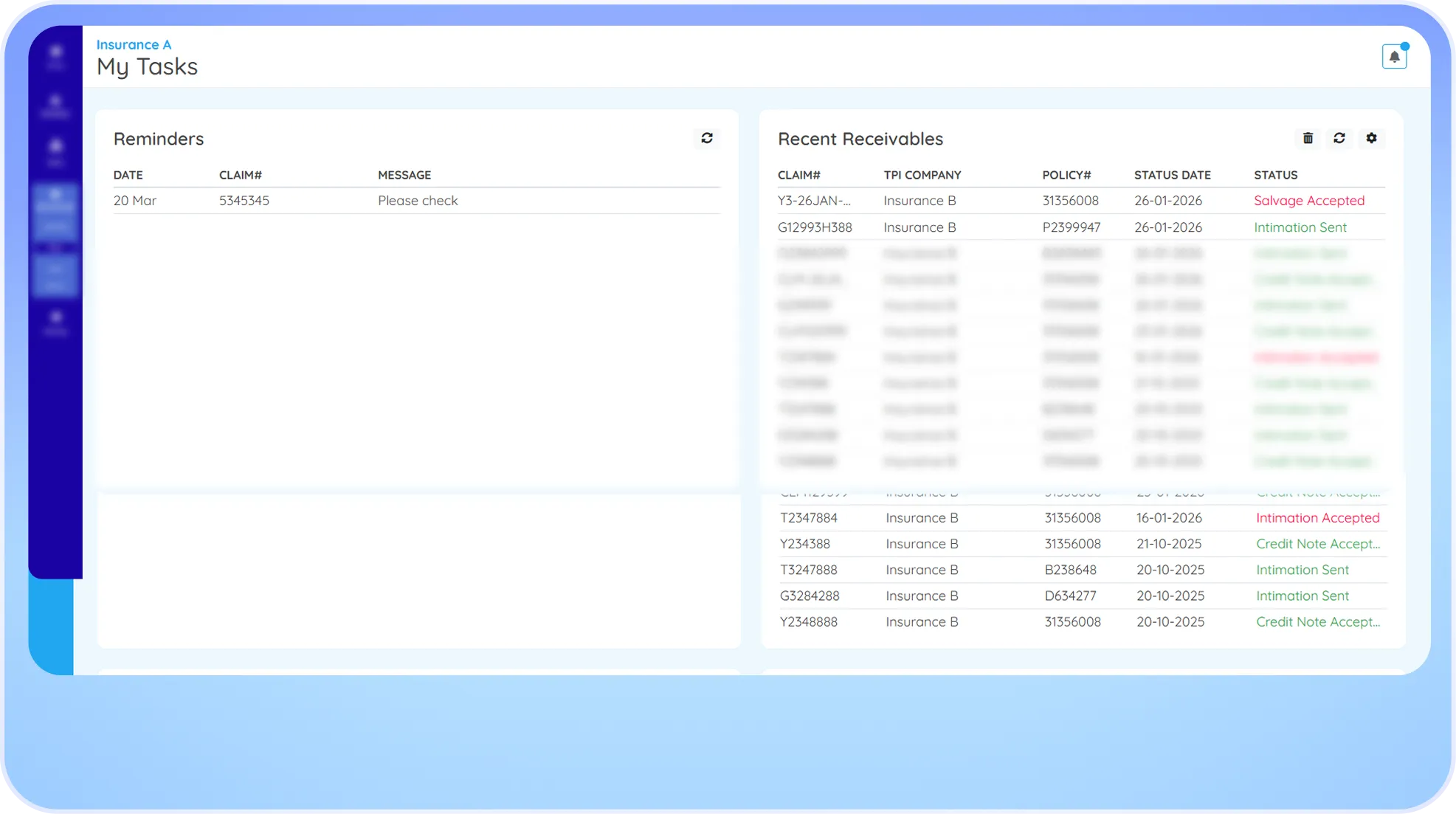This screenshot has width=1456, height=814.
Task: Select the 20 Mar reminder date
Action: click(135, 201)
